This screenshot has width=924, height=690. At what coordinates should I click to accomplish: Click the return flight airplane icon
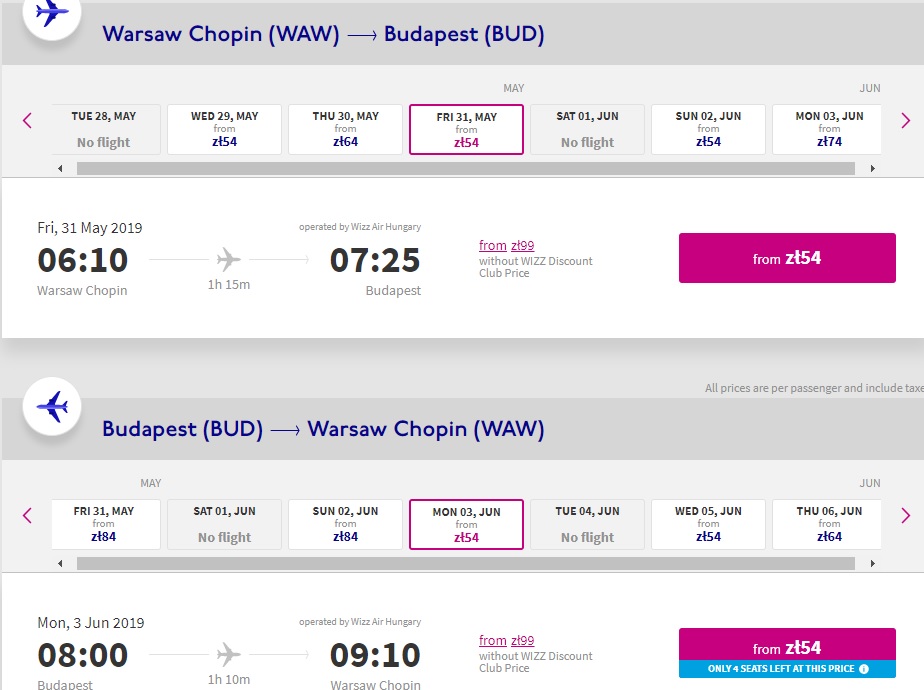(52, 407)
